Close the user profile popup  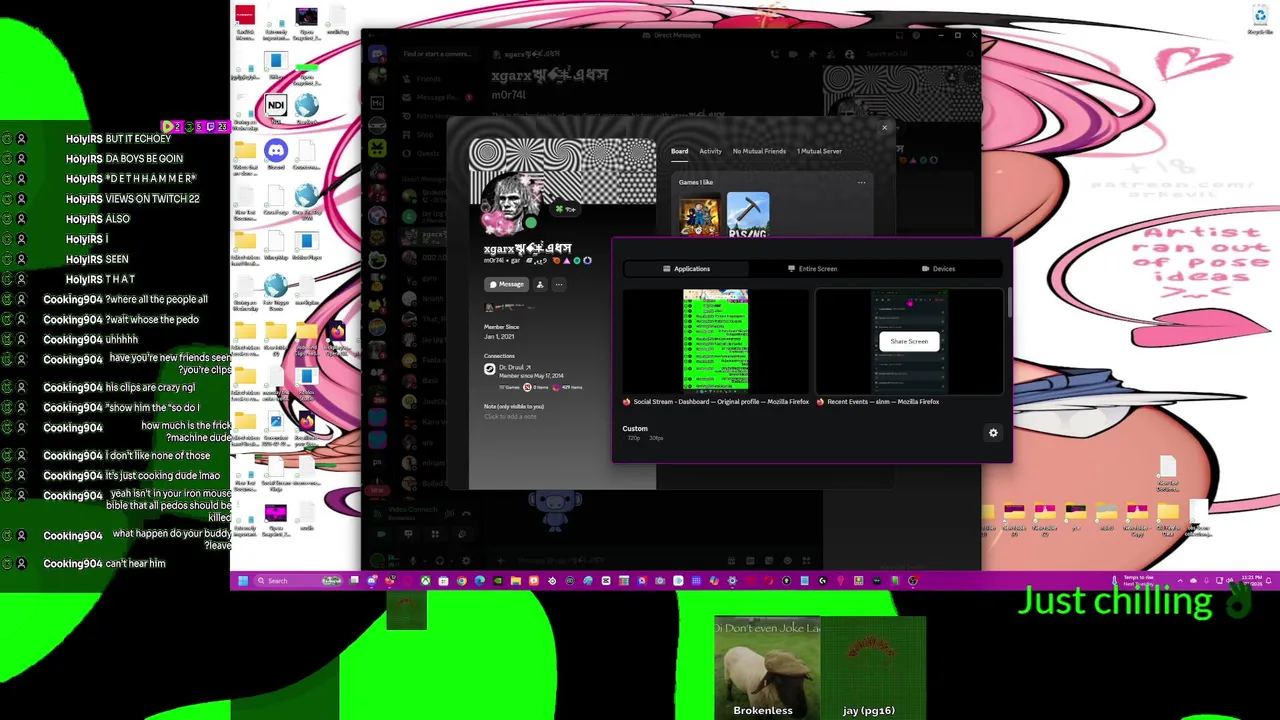tap(884, 127)
